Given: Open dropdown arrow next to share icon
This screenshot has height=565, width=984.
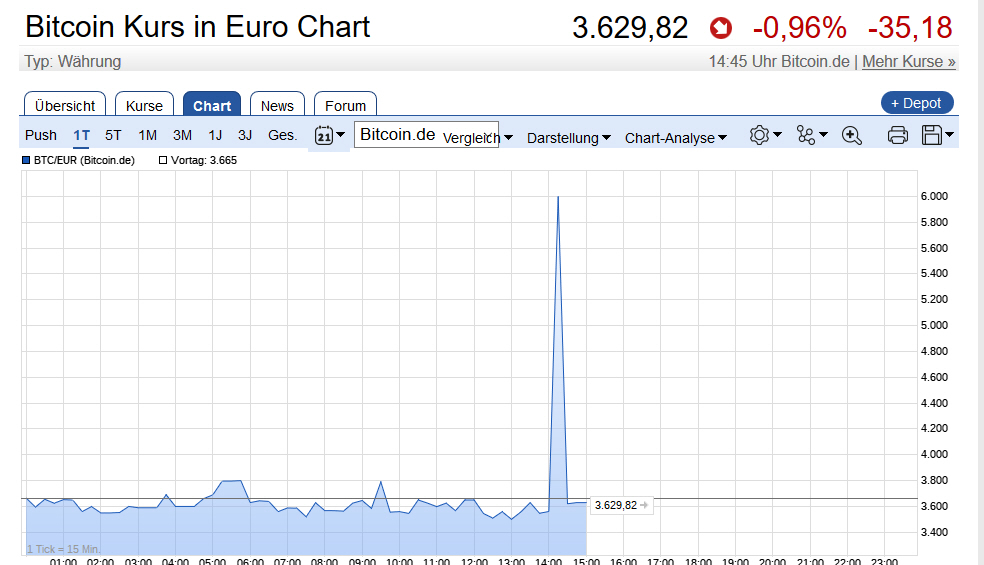Looking at the screenshot, I should pyautogui.click(x=824, y=134).
